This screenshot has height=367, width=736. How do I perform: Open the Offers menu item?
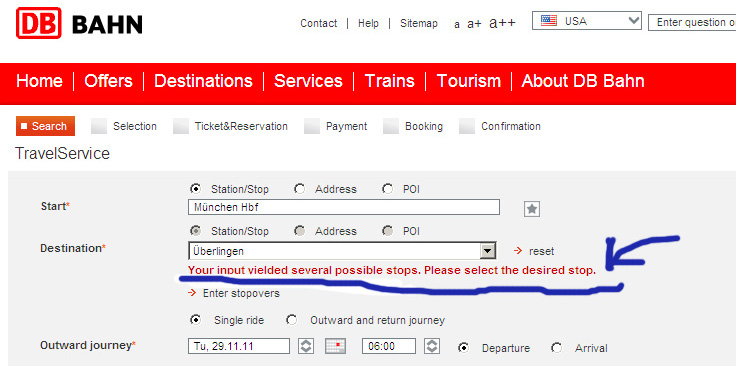point(108,81)
